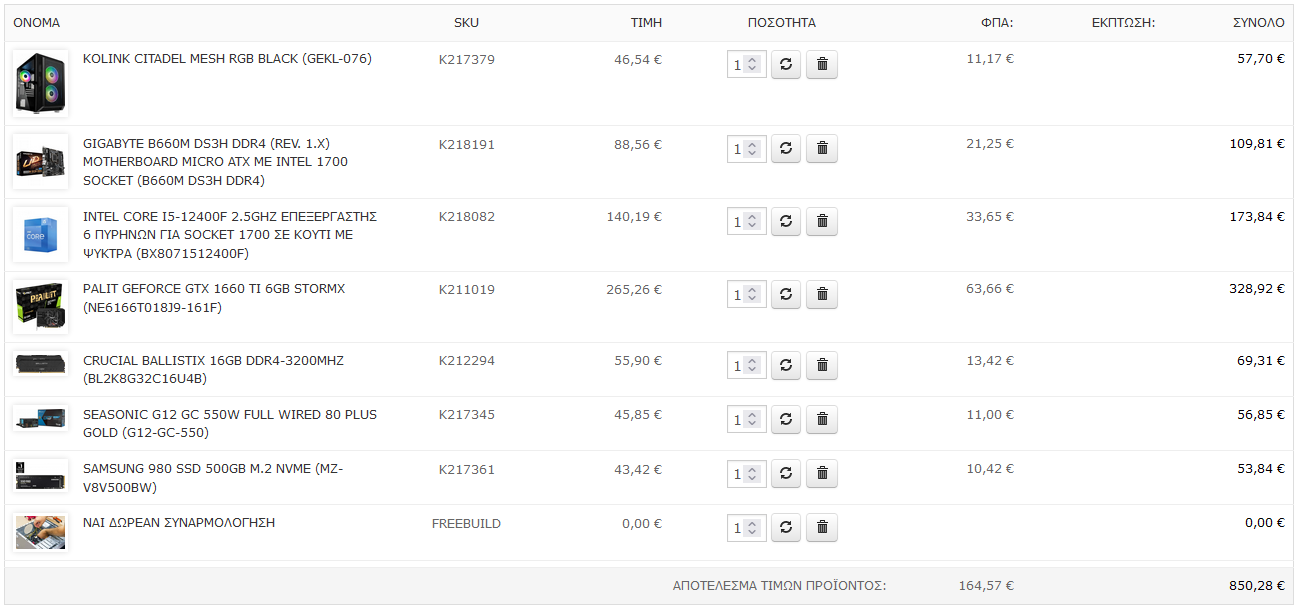Viewport: 1299px width, 605px height.
Task: Open PALIT GEFORCE GTX 1660 TI product link
Action: 214,298
